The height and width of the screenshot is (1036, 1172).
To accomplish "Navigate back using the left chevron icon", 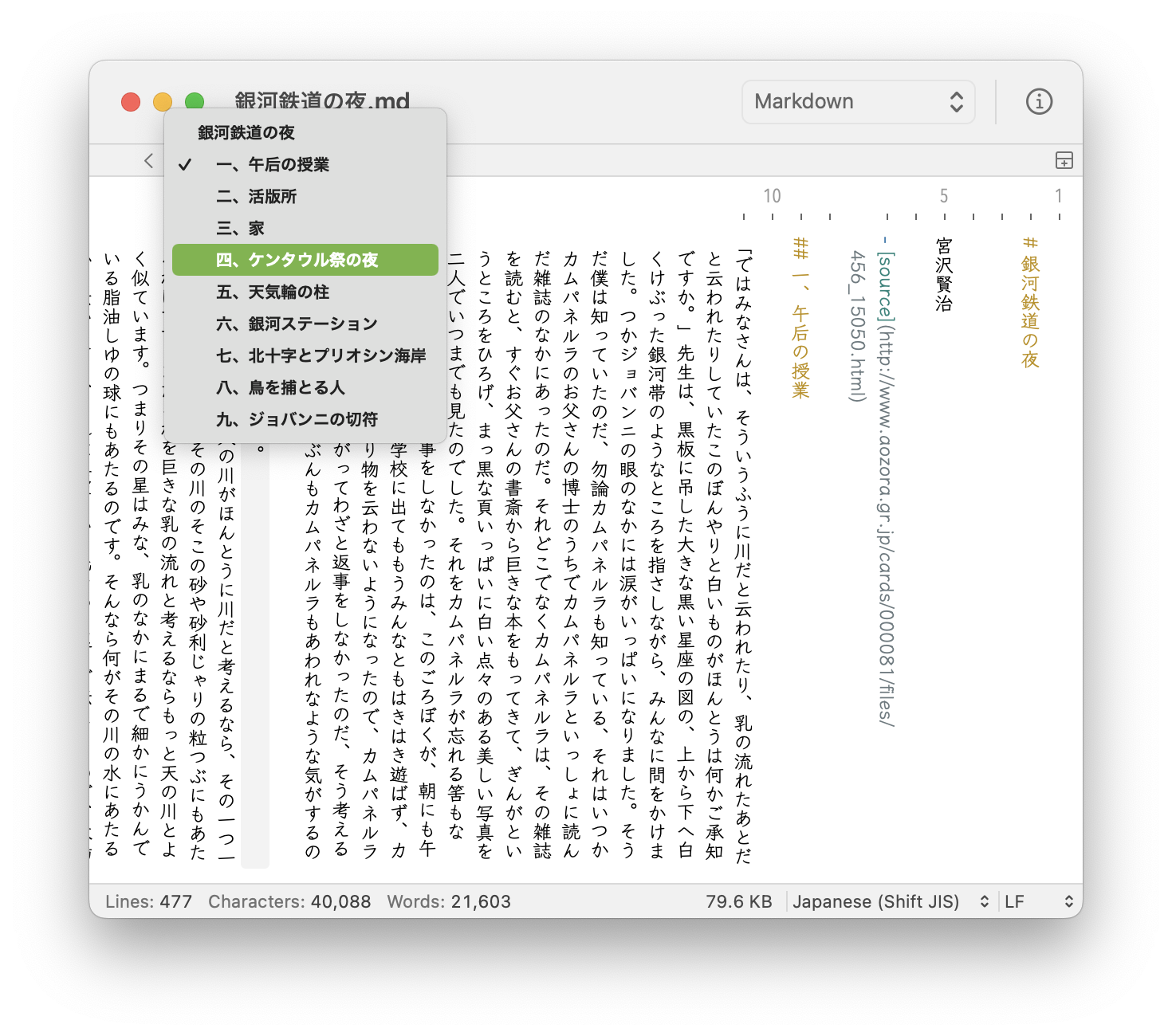I will [x=148, y=160].
